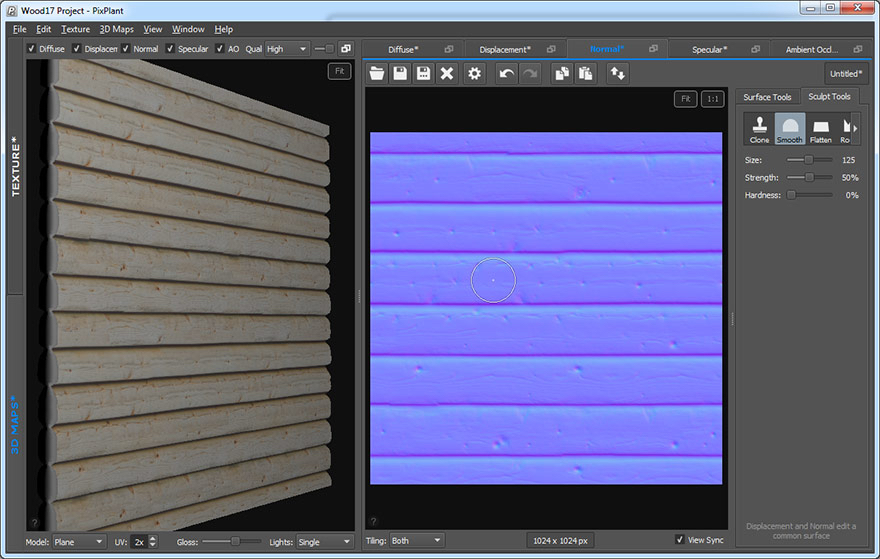880x559 pixels.
Task: Click the 1:1 zoom button
Action: (712, 99)
